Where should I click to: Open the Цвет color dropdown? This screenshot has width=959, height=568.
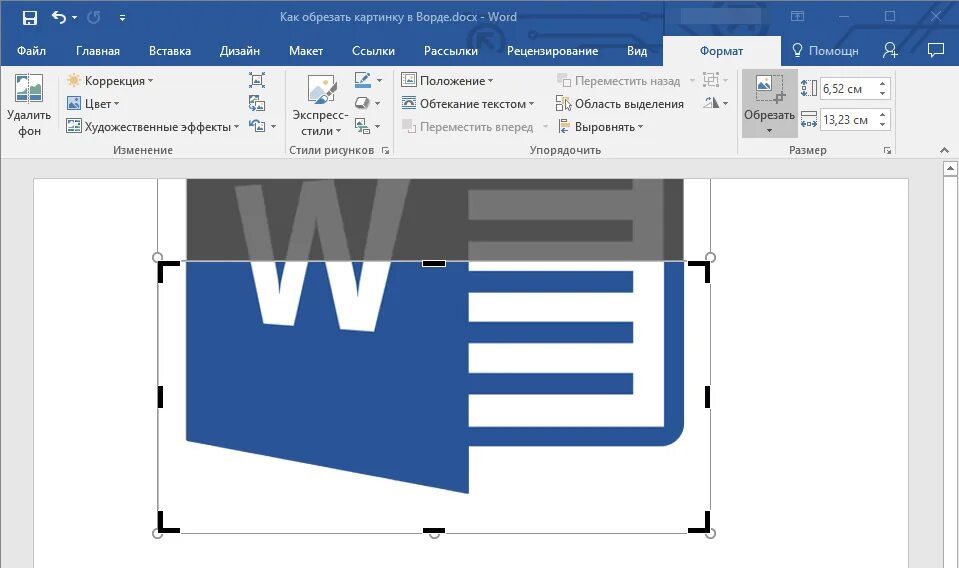(93, 104)
